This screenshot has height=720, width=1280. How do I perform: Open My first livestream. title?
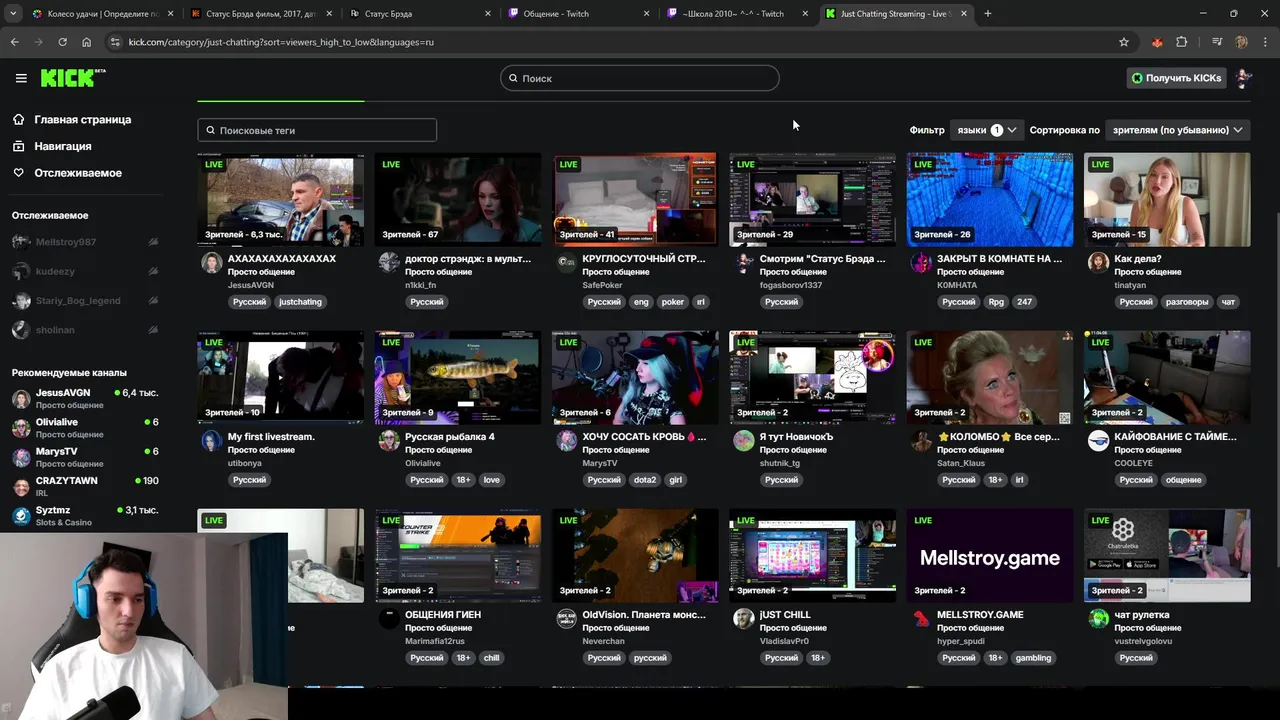[271, 437]
